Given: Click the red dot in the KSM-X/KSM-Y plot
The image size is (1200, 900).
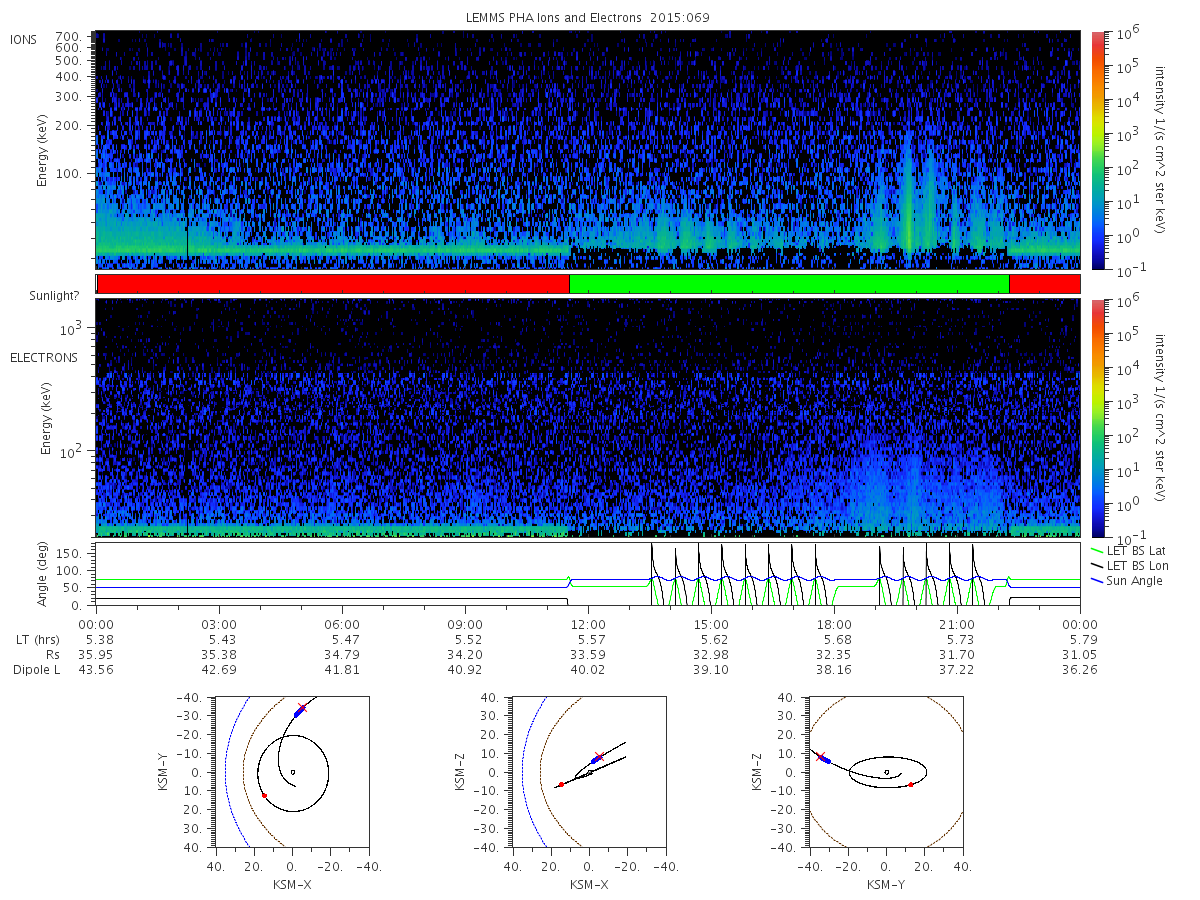Looking at the screenshot, I should coord(264,795).
